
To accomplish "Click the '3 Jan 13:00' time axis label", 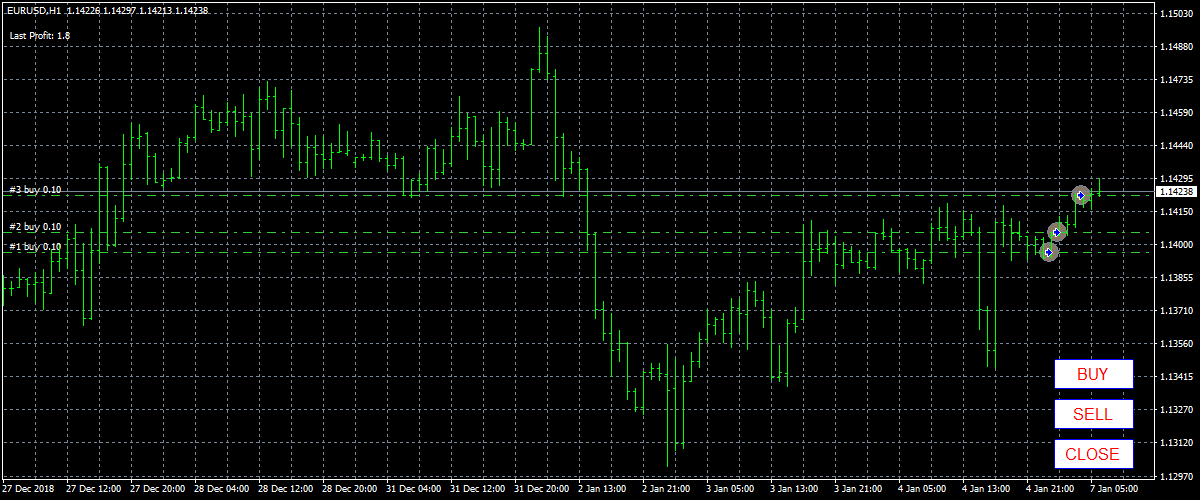I will 796,490.
